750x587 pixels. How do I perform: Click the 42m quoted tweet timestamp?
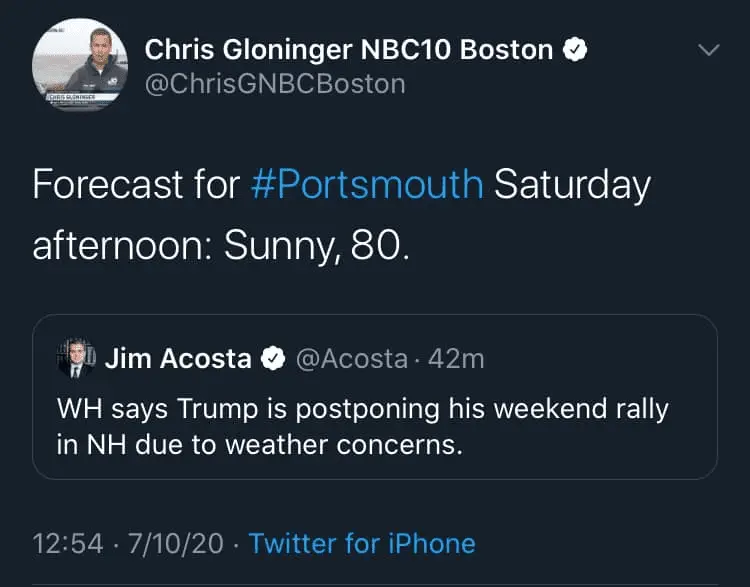[x=455, y=359]
